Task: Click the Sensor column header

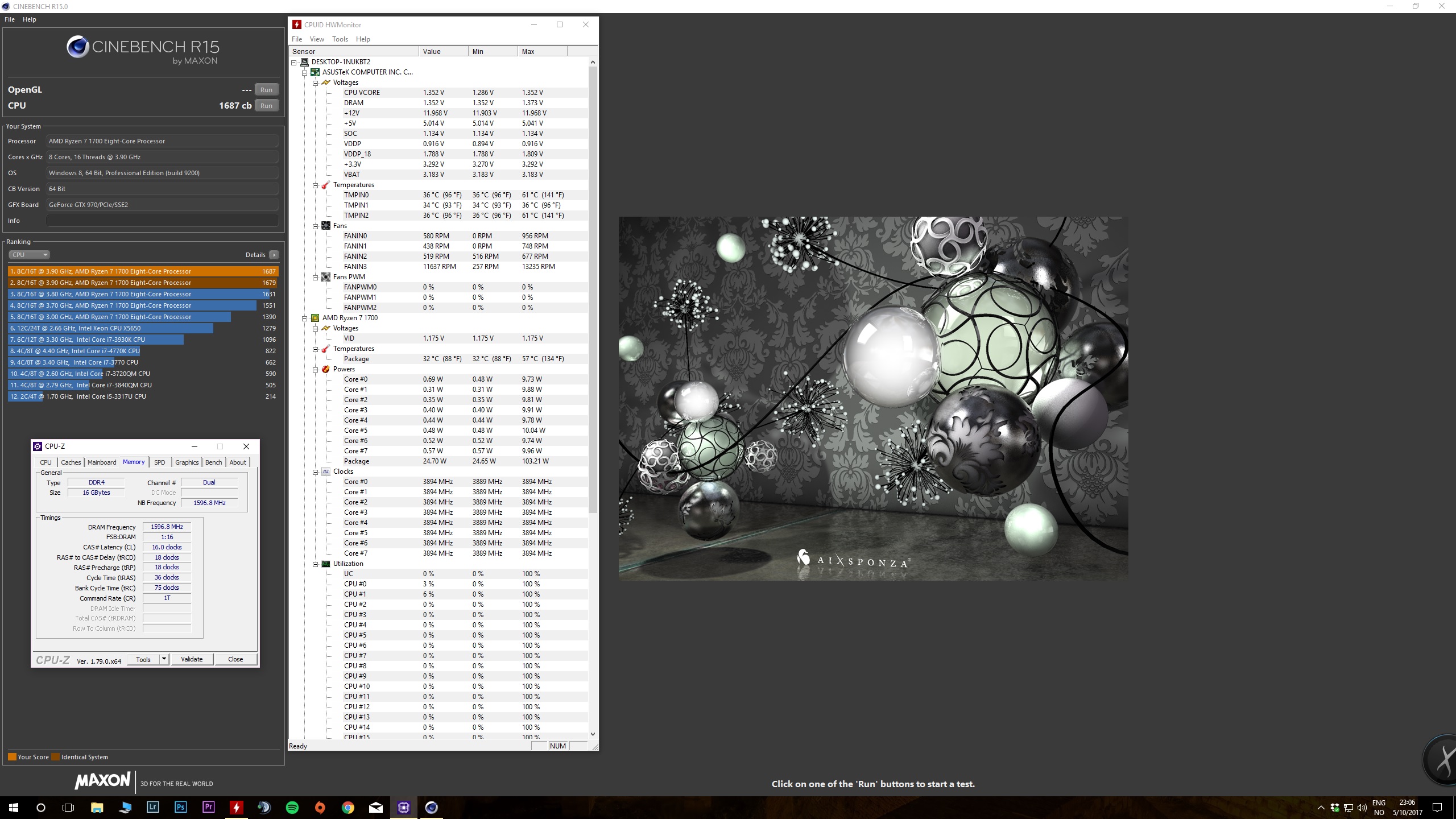Action: [x=354, y=51]
